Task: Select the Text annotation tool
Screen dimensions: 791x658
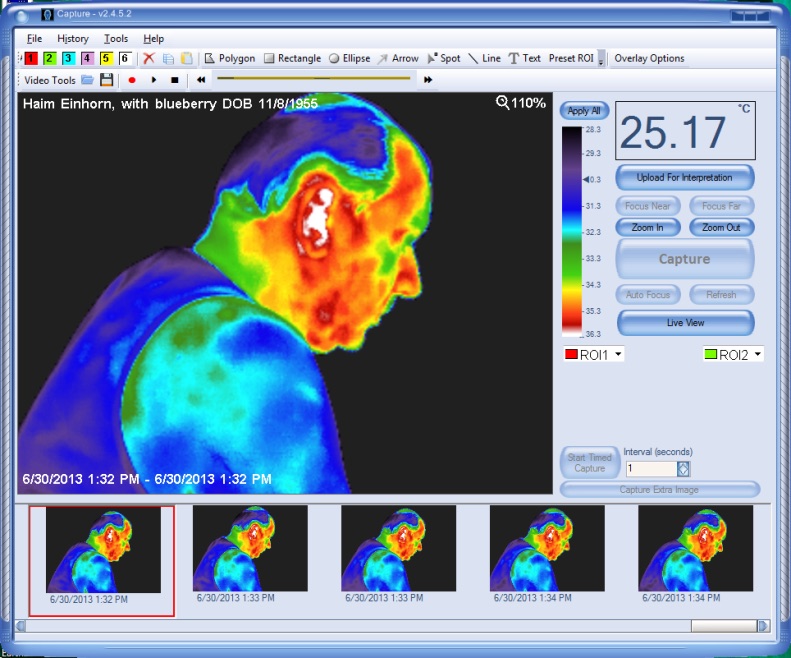Action: [x=525, y=59]
